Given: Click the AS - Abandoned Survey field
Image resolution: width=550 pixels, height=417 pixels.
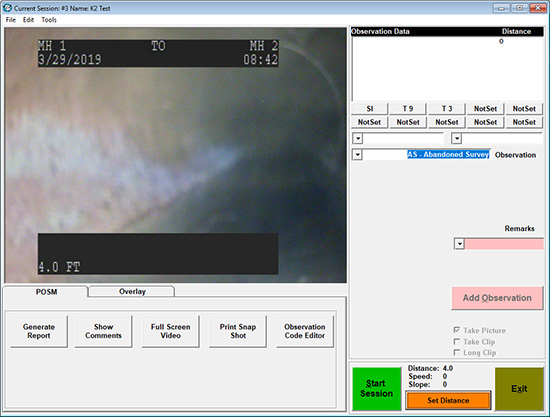Looking at the screenshot, I should (x=426, y=155).
